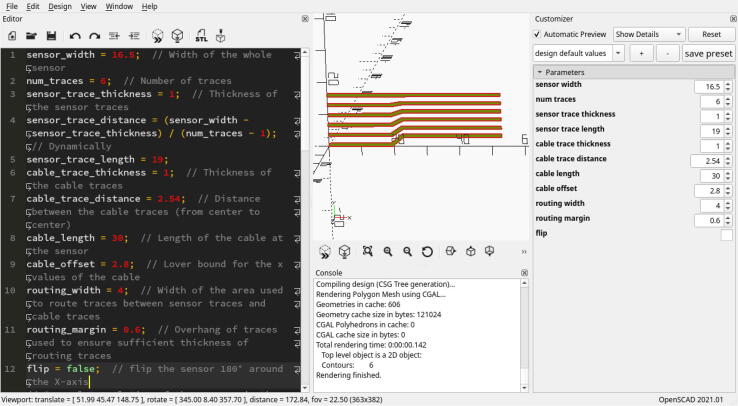Click the routing margin spinner arrows
Viewport: 738px width, 406px height.
point(728,221)
